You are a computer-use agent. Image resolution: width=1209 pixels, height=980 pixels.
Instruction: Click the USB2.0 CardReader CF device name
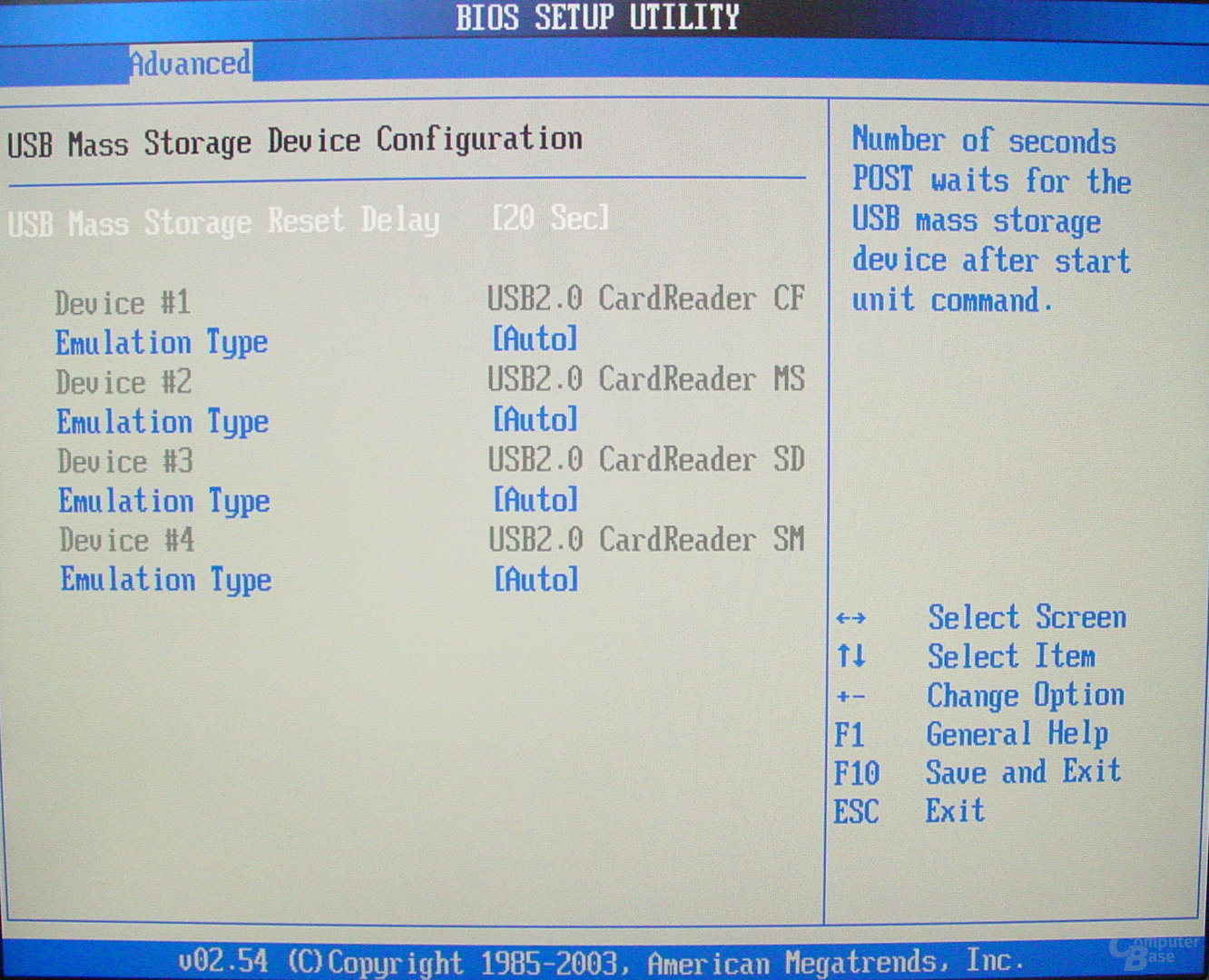click(646, 298)
